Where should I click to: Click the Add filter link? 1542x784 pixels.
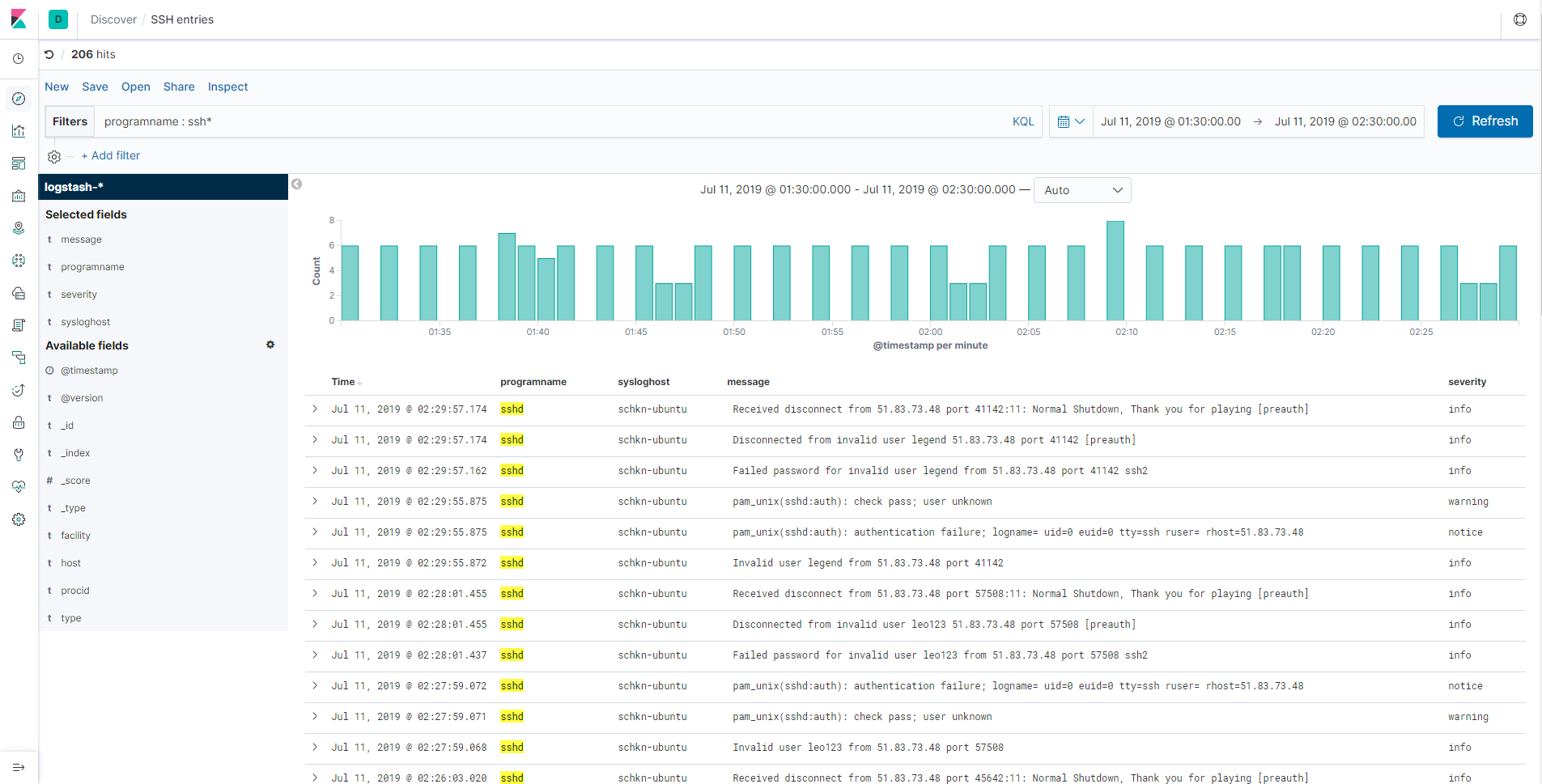tap(111, 155)
